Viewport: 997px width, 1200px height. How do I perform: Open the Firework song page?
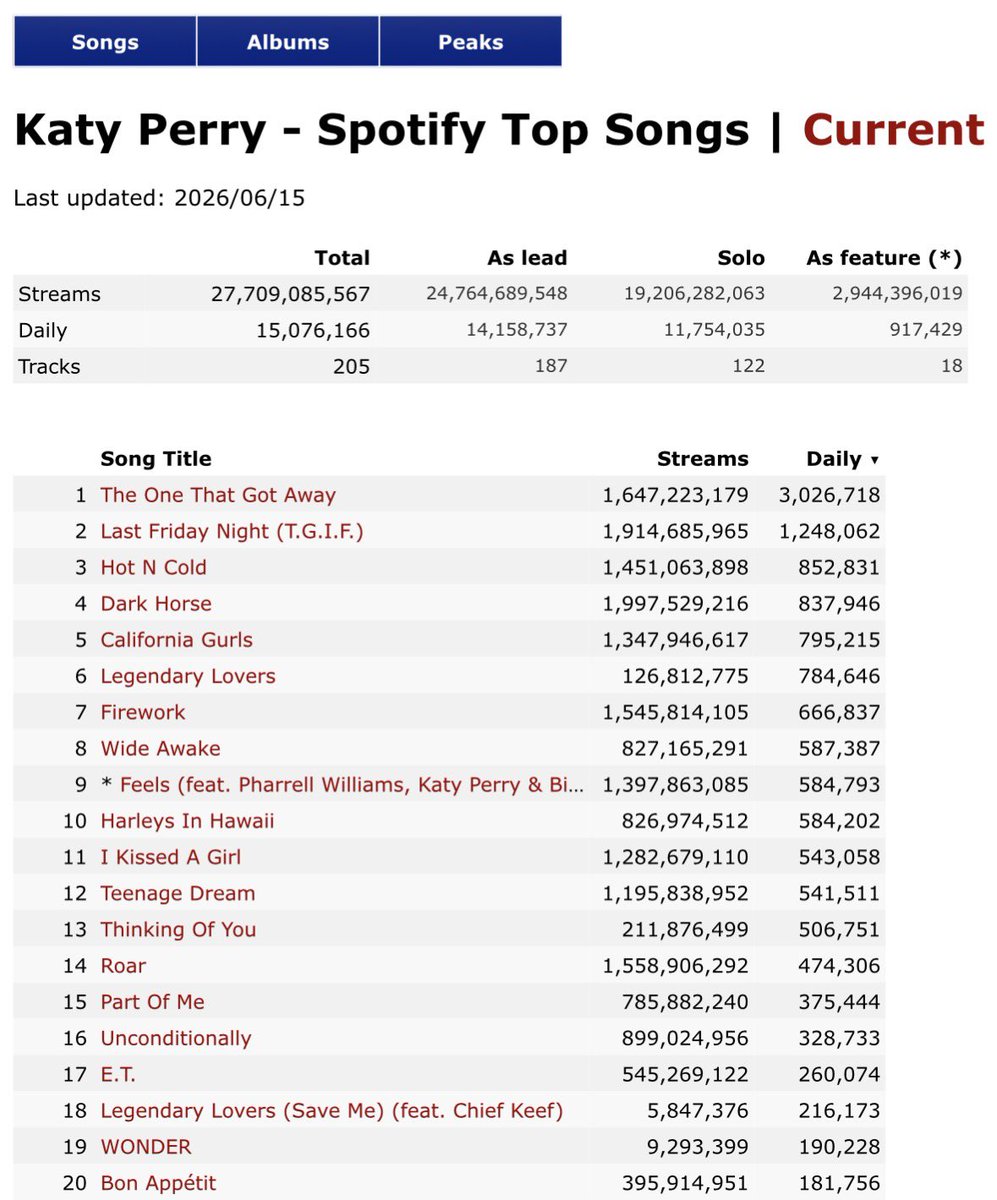click(x=143, y=712)
